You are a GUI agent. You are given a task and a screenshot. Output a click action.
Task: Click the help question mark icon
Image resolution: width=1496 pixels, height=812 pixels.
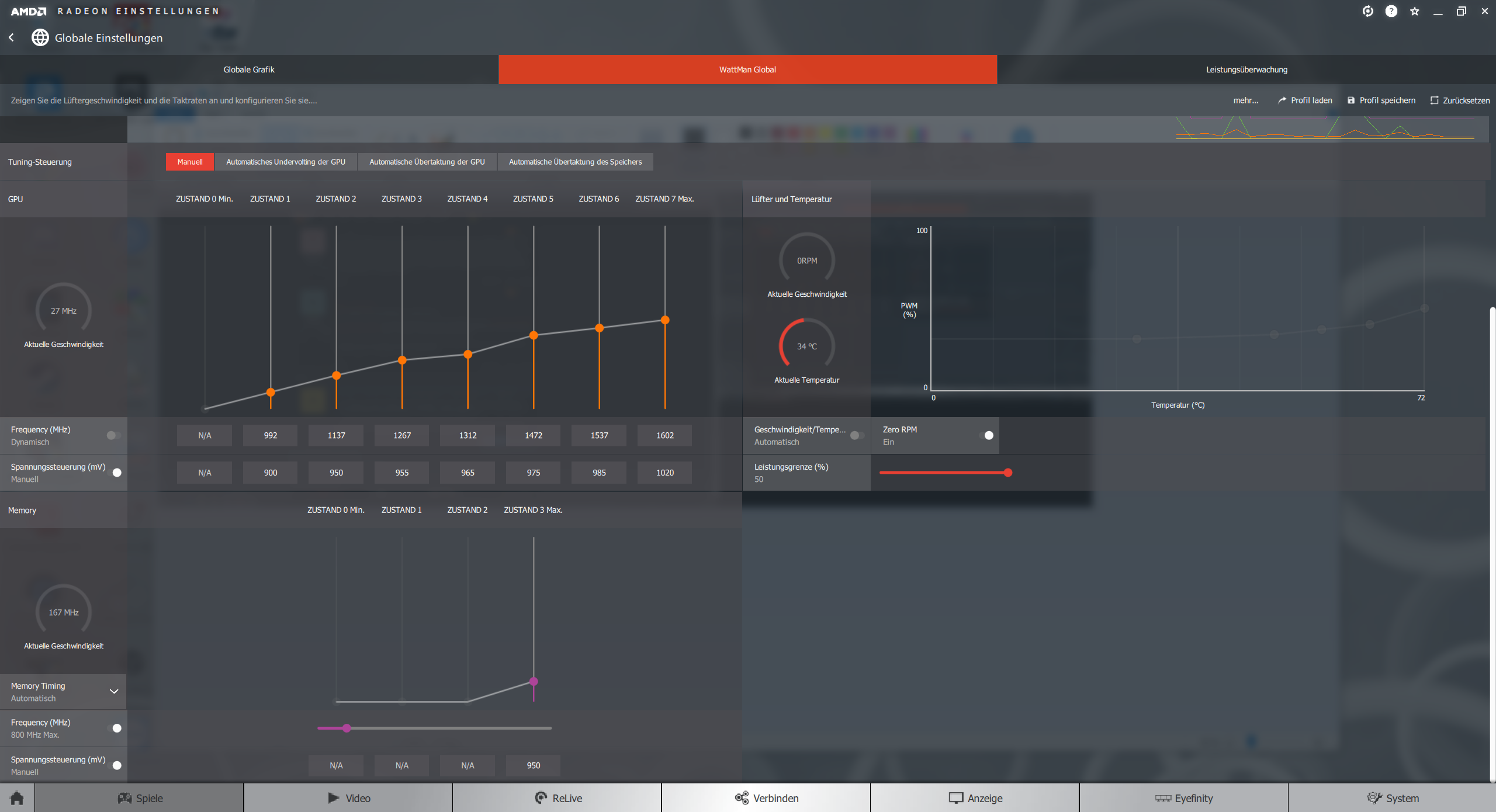click(x=1391, y=11)
